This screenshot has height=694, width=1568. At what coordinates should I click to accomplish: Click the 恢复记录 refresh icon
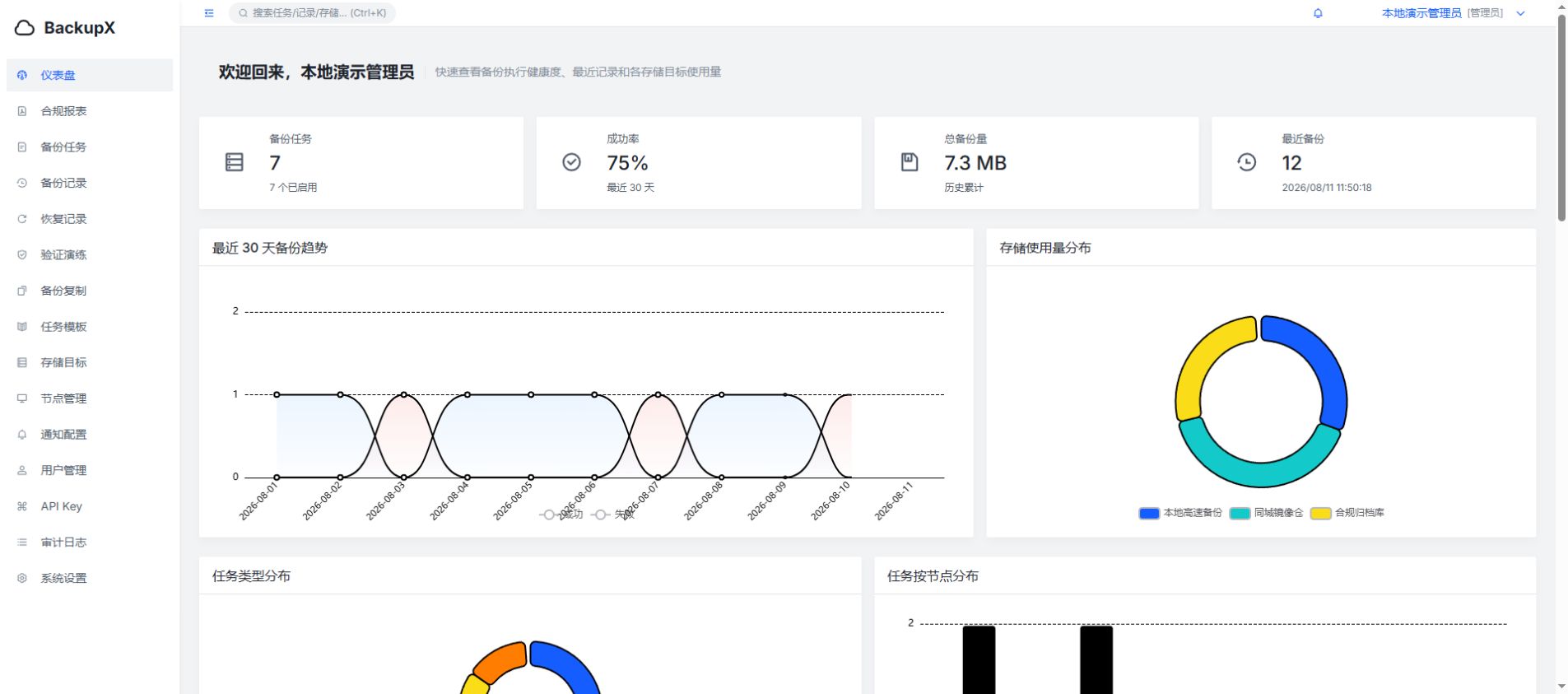[22, 219]
